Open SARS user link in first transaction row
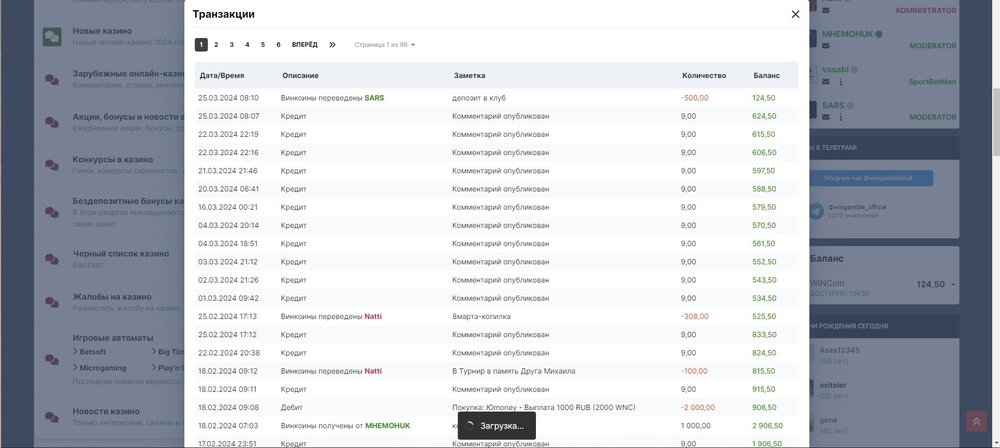The width and height of the screenshot is (1000, 448). [374, 98]
